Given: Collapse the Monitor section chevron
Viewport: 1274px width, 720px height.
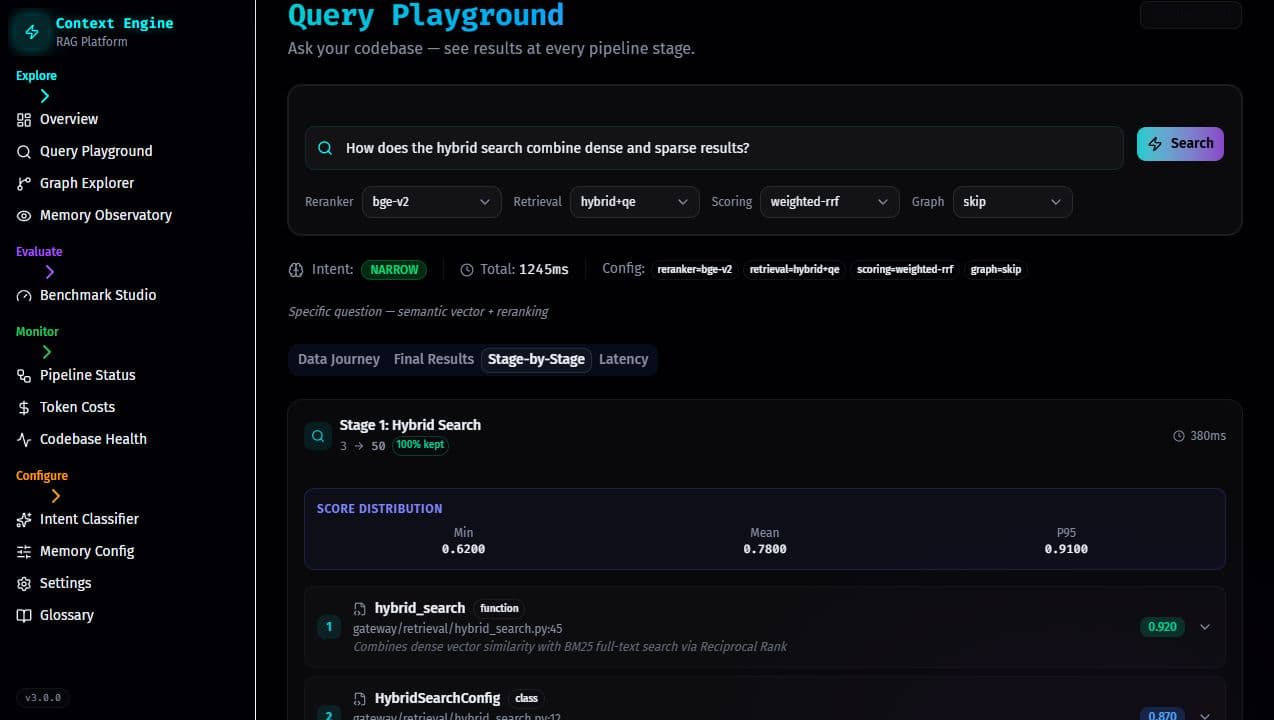Looking at the screenshot, I should (47, 352).
